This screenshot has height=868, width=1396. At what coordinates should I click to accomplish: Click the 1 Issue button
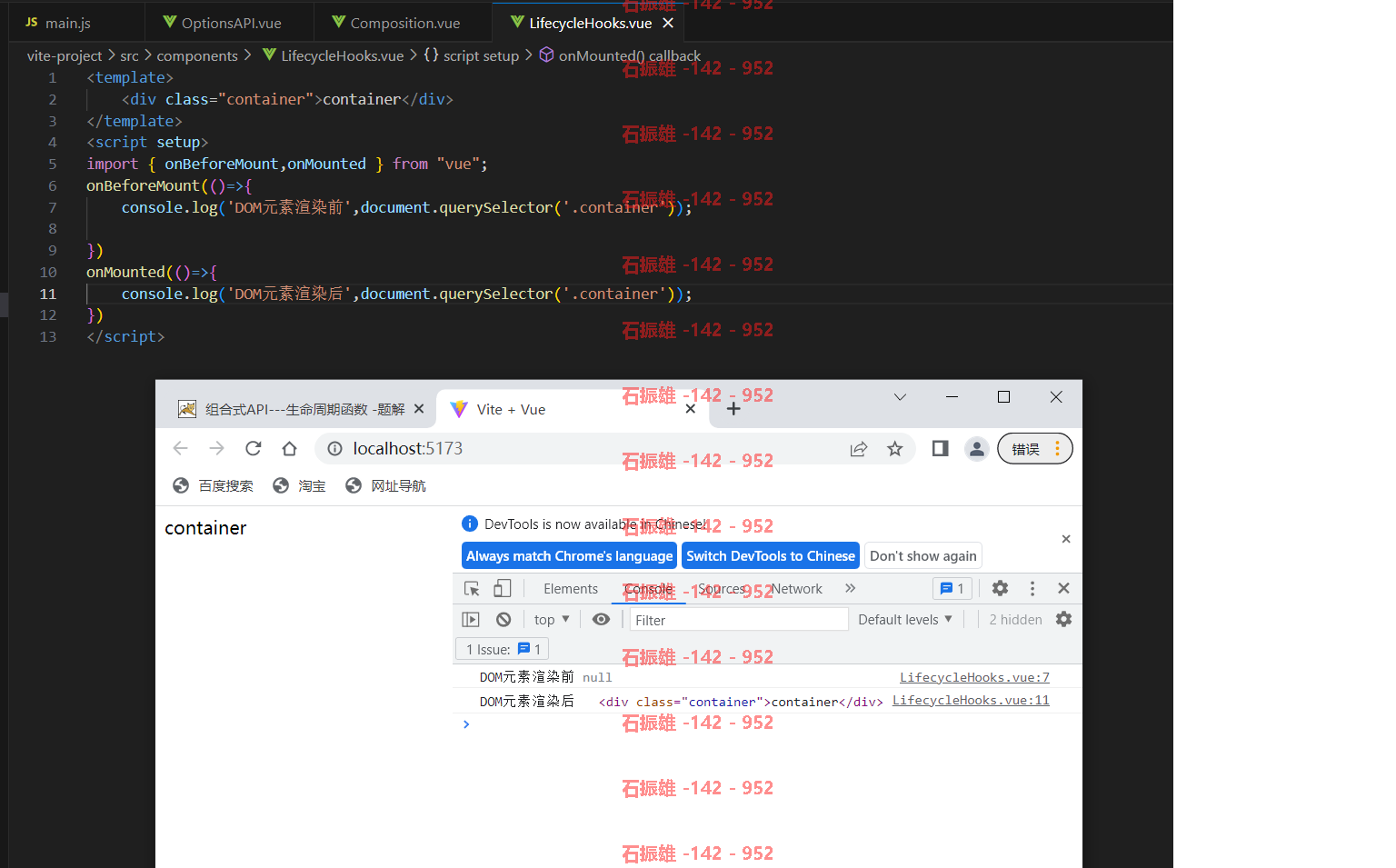click(503, 649)
